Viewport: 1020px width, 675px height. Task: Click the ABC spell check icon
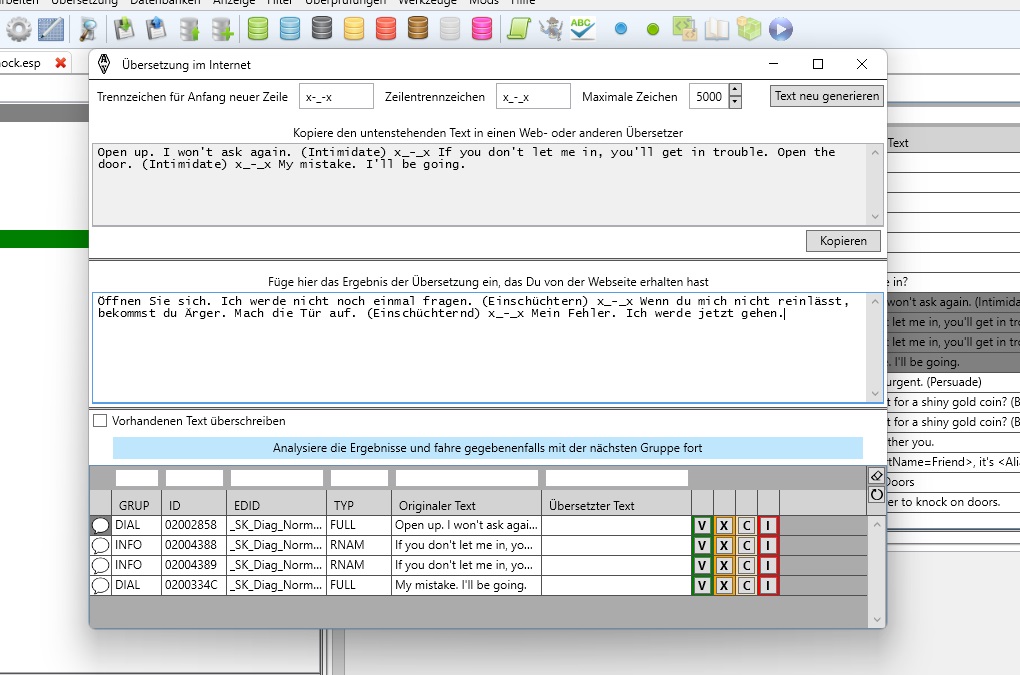[582, 30]
